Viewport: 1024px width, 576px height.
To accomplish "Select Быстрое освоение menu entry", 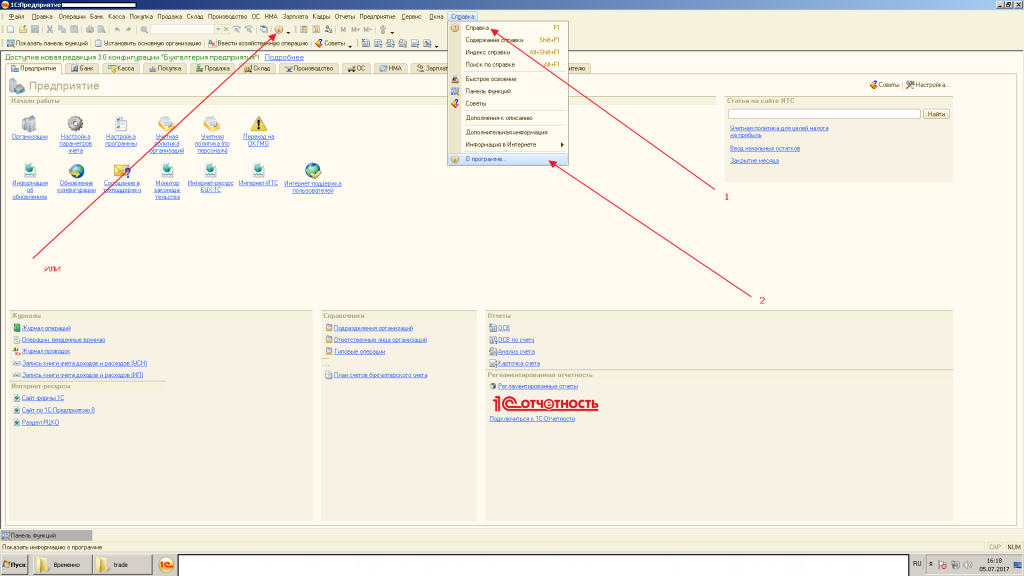I will [507, 79].
